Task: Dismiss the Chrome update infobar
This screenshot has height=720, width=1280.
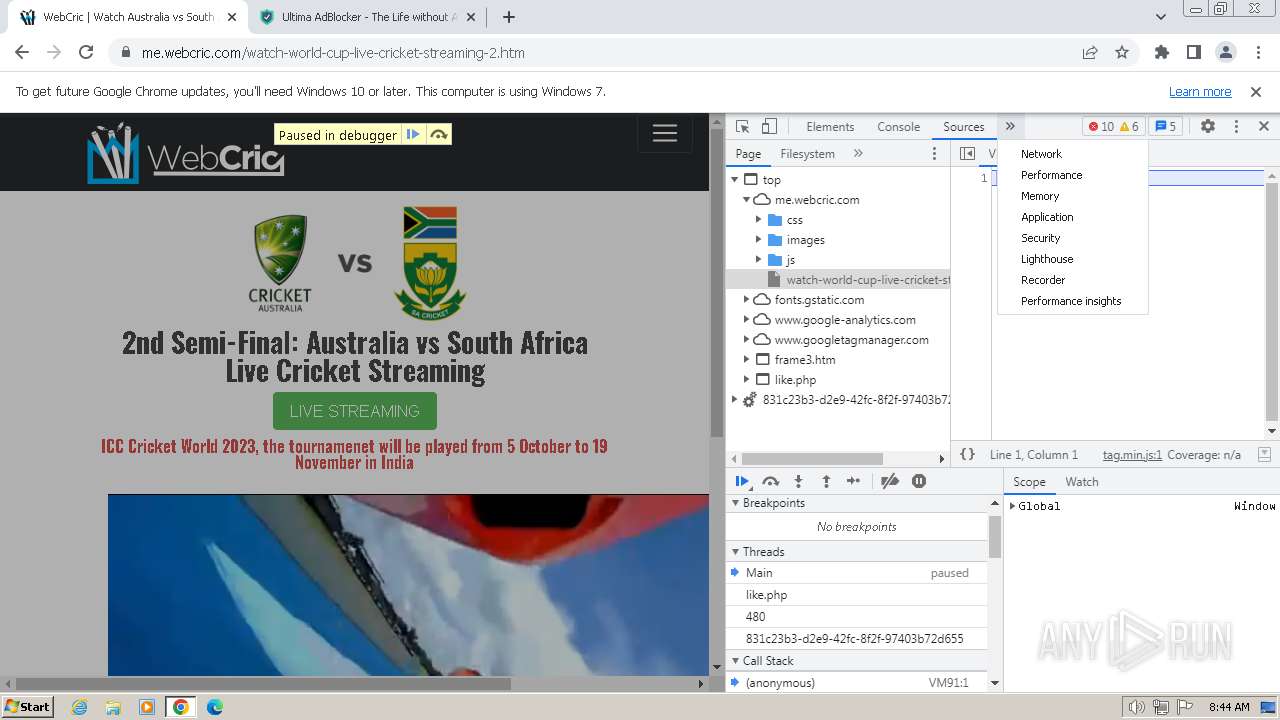Action: click(x=1256, y=92)
